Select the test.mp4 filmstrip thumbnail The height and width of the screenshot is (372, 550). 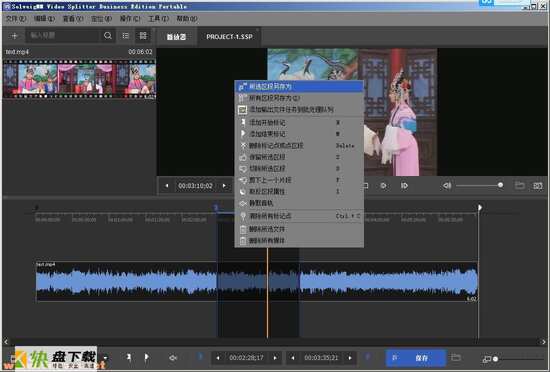[79, 79]
